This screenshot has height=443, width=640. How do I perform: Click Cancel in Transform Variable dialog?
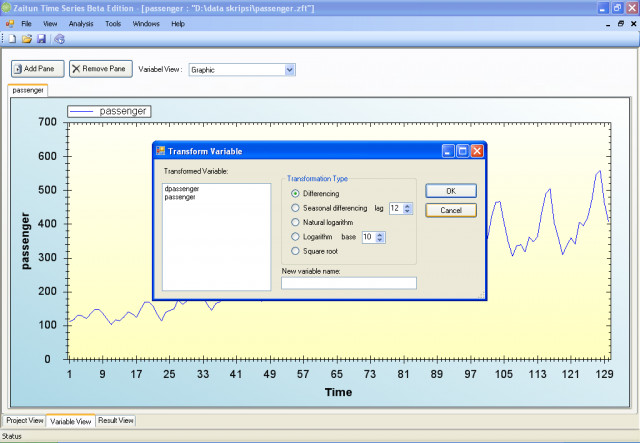(451, 210)
